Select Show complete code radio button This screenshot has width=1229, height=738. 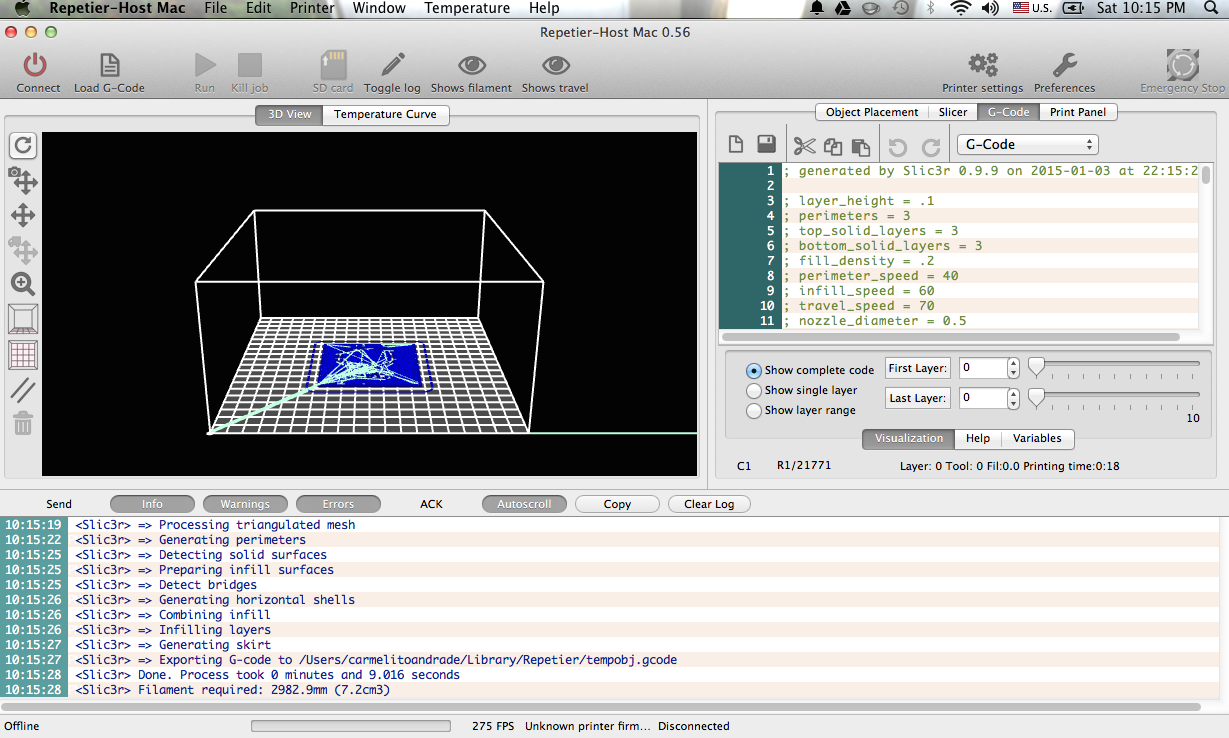click(755, 370)
